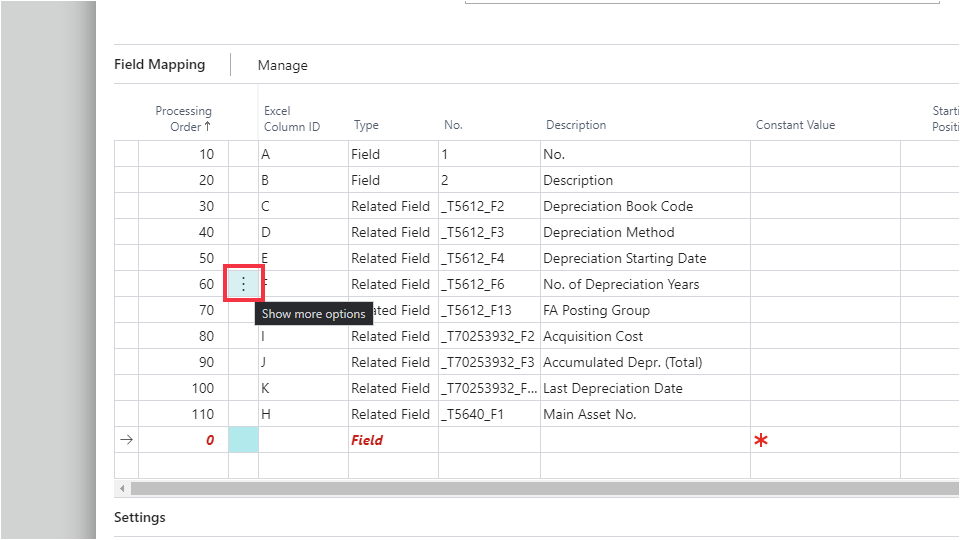The image size is (960, 540).
Task: Click the horizontal scrollbar left arrow
Action: (x=122, y=488)
